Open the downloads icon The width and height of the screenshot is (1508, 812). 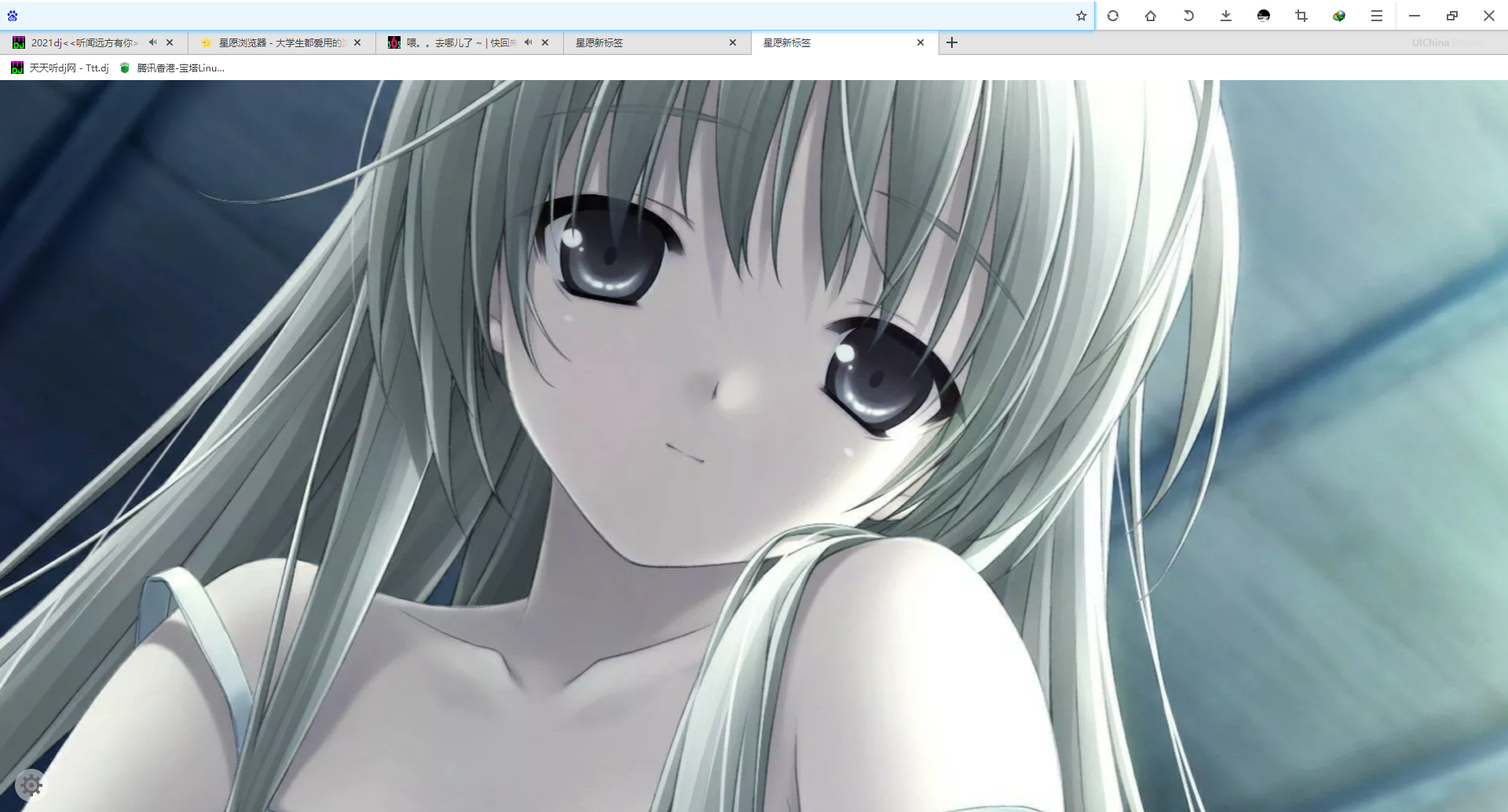(1226, 16)
